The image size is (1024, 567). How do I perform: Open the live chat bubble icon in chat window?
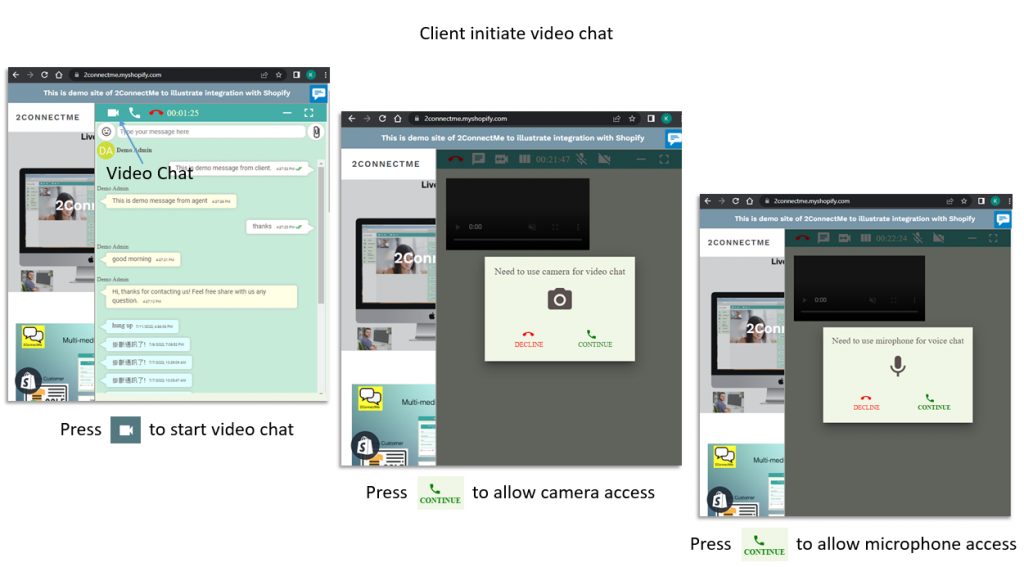click(319, 93)
